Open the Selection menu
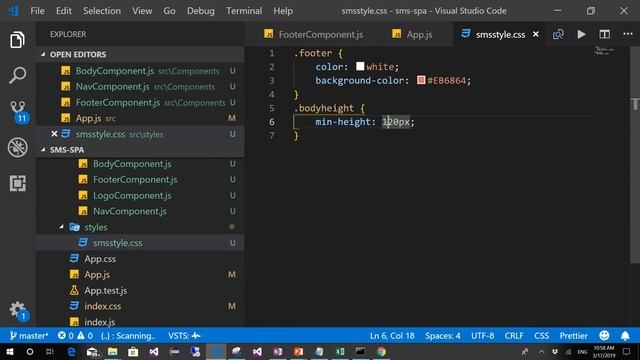The image size is (640, 360). pyautogui.click(x=102, y=11)
